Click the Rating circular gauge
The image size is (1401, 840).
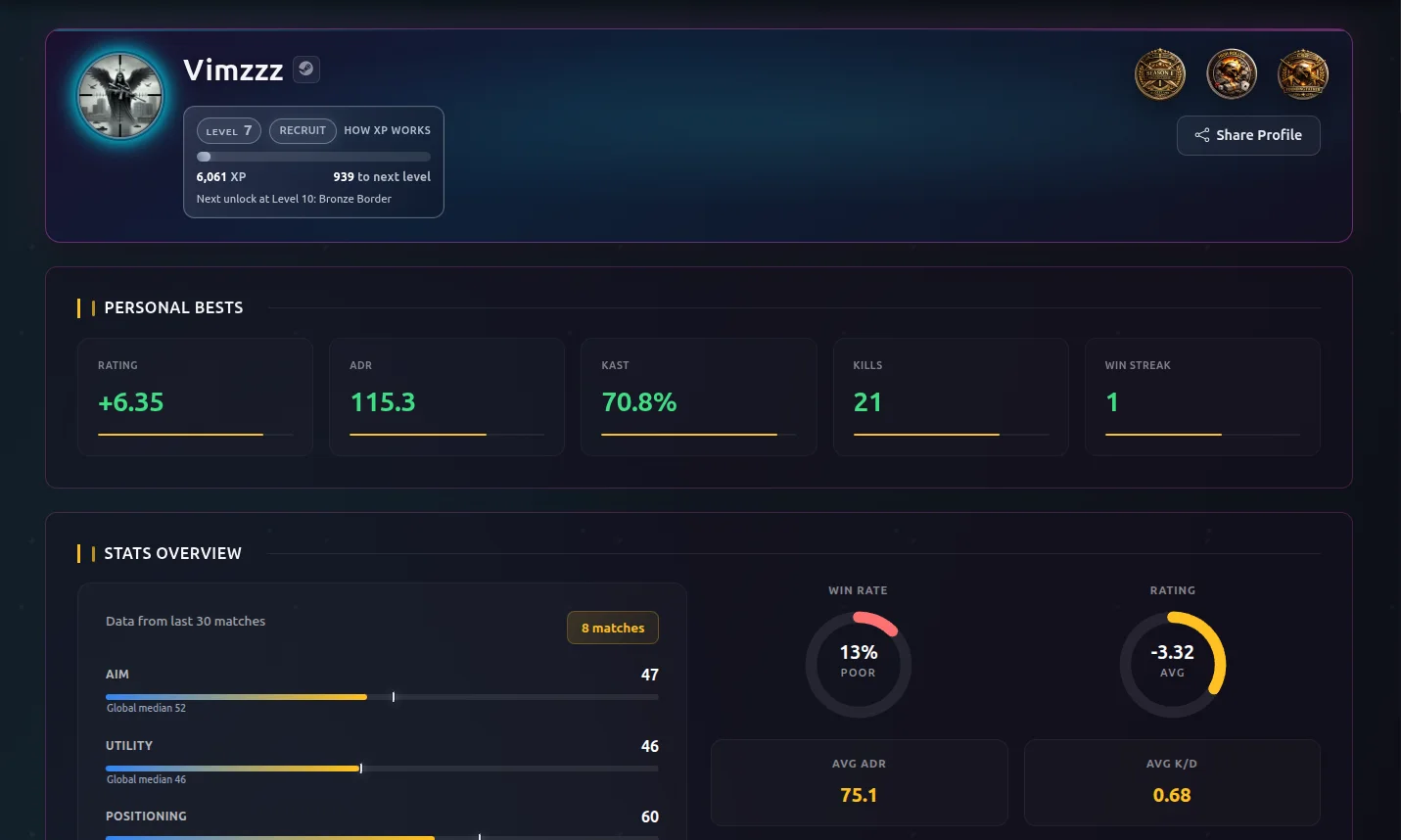[x=1172, y=664]
